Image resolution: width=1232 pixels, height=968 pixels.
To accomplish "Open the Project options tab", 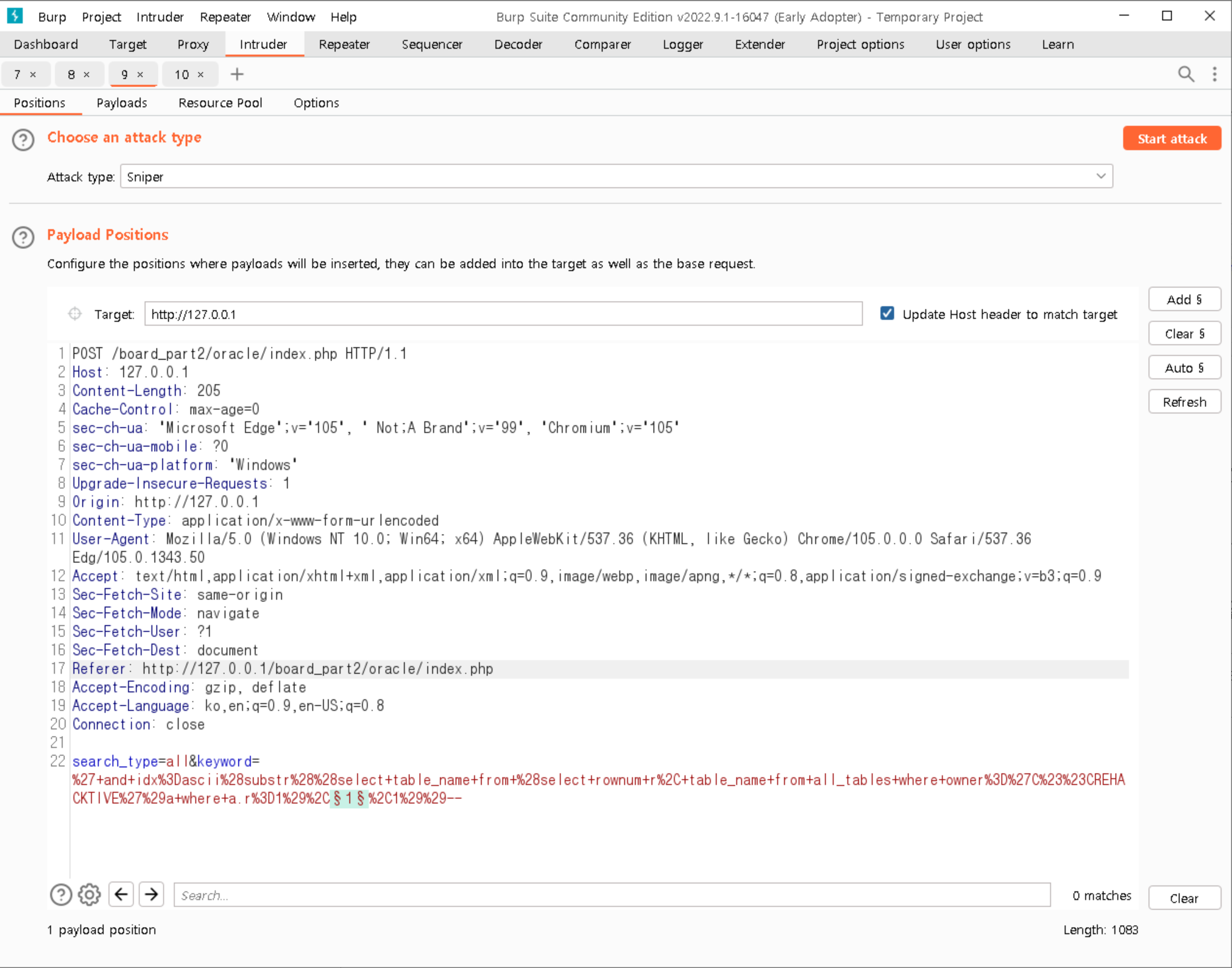I will pyautogui.click(x=860, y=44).
